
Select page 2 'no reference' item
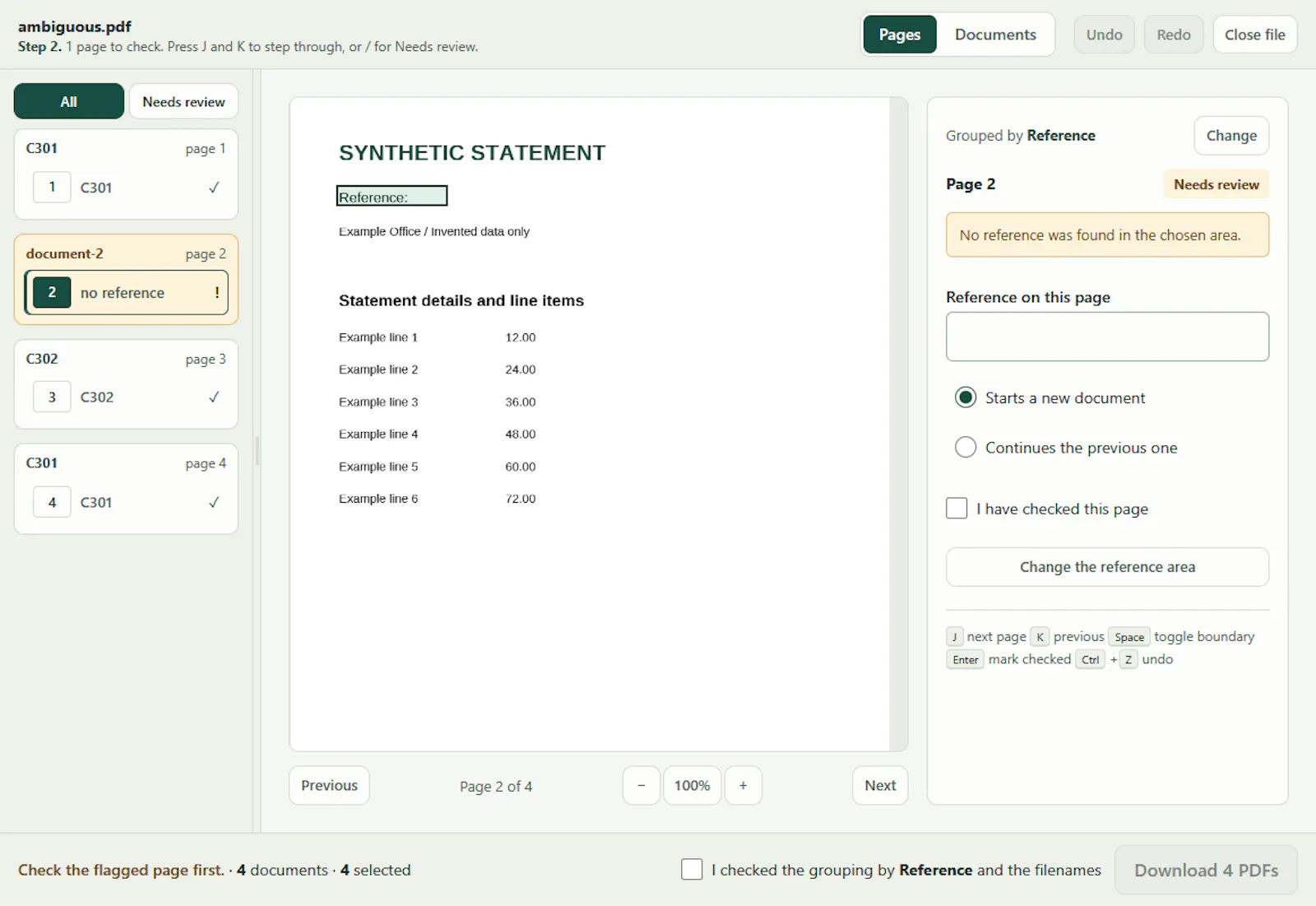[x=126, y=292]
